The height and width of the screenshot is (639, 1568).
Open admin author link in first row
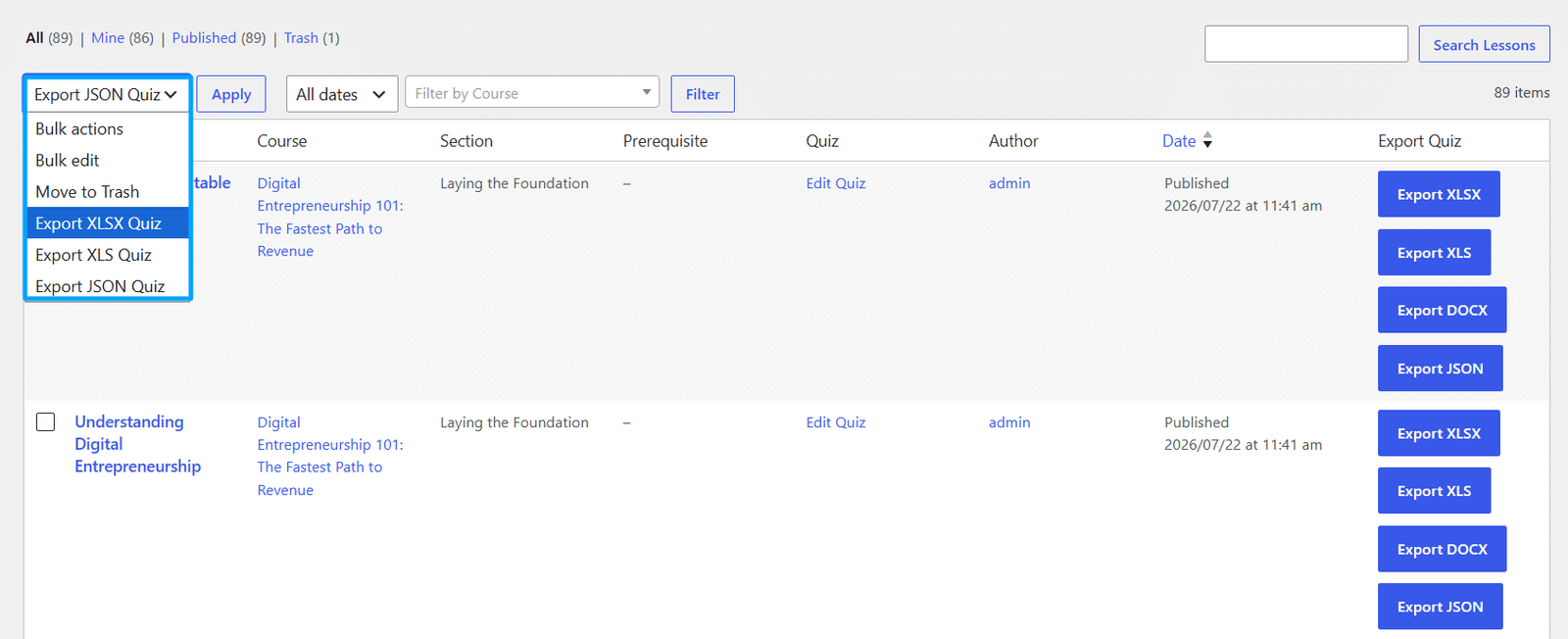click(1009, 183)
